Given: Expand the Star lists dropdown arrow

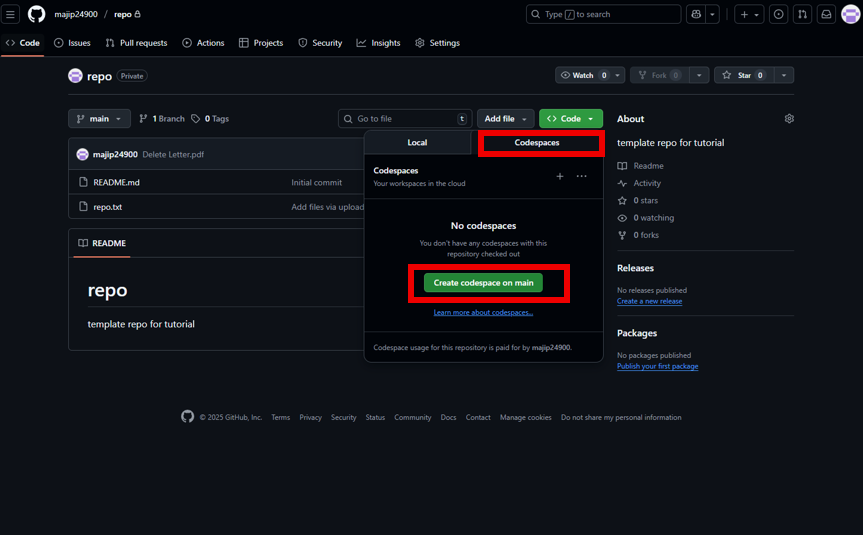Looking at the screenshot, I should point(784,75).
